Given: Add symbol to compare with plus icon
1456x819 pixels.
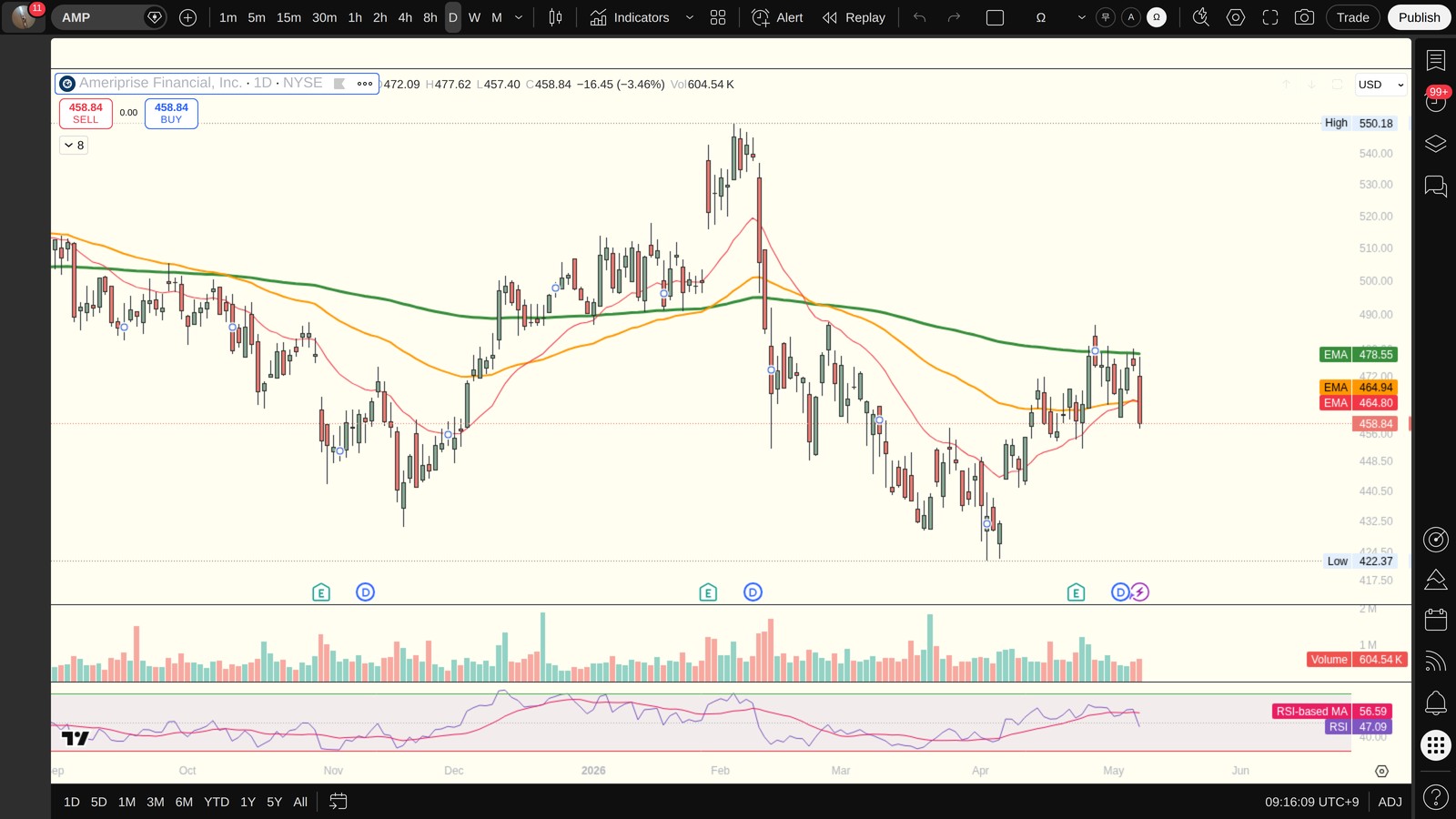Looking at the screenshot, I should [187, 17].
